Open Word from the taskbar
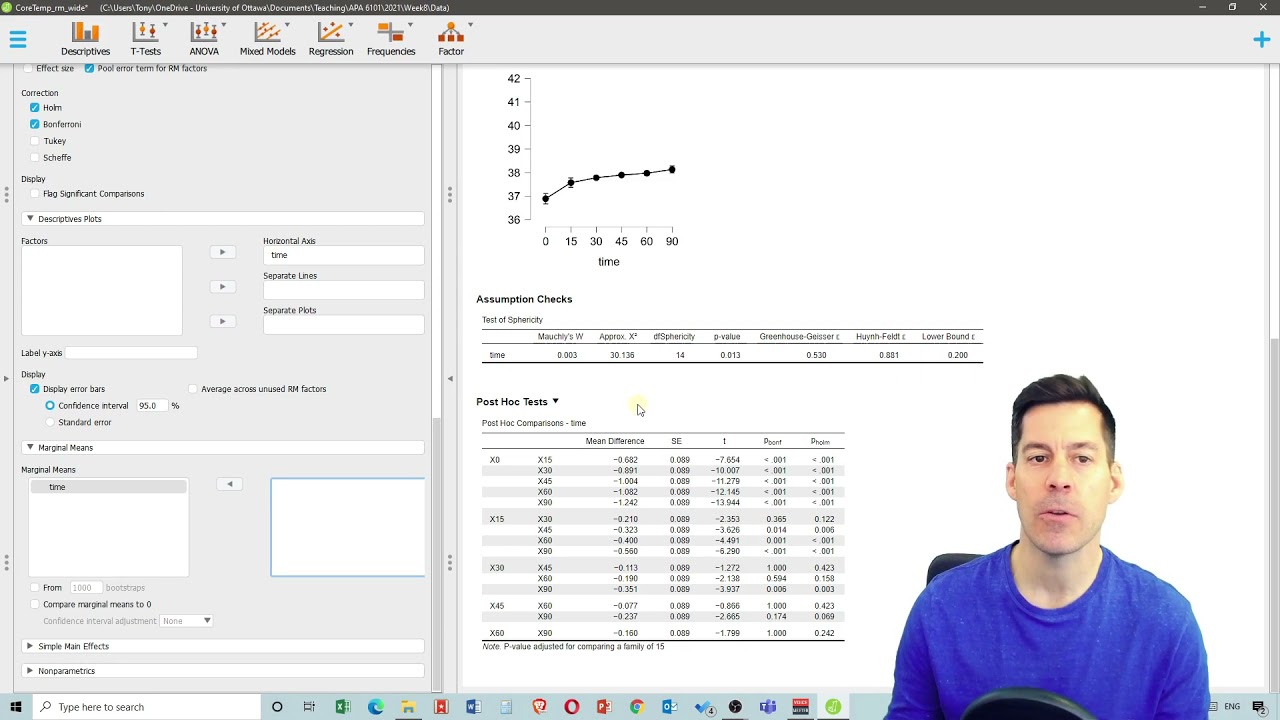This screenshot has width=1280, height=720. point(473,707)
